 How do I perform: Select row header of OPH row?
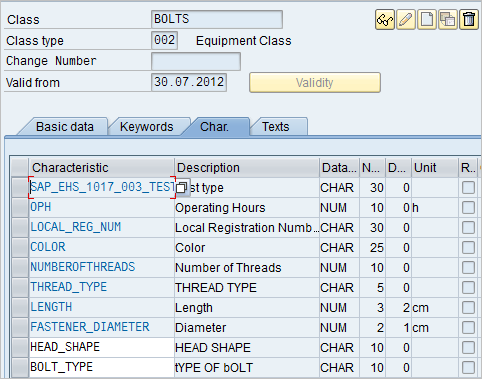click(x=19, y=208)
